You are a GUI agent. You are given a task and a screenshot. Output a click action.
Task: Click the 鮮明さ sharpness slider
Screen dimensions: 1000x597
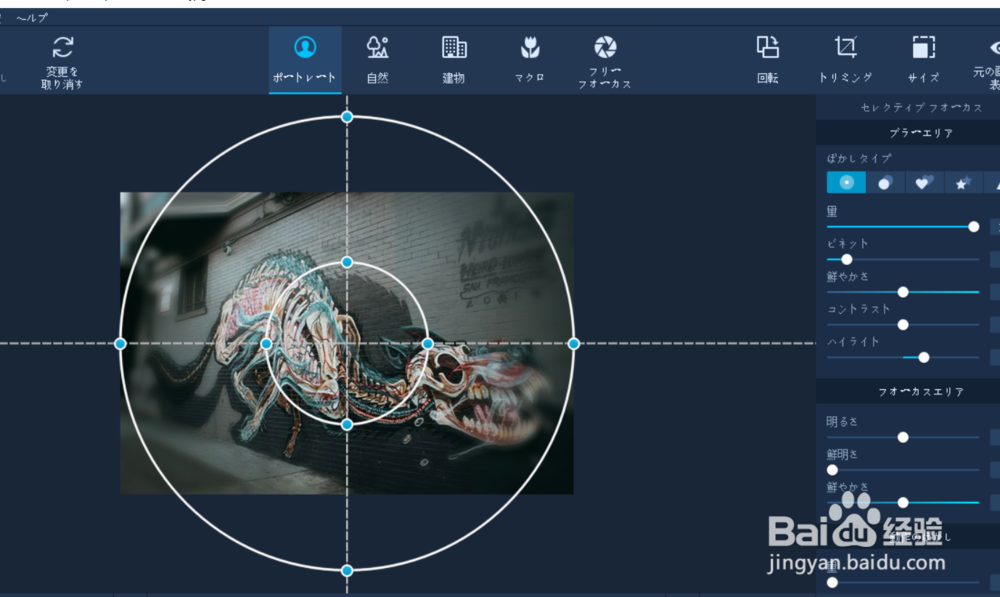[903, 470]
